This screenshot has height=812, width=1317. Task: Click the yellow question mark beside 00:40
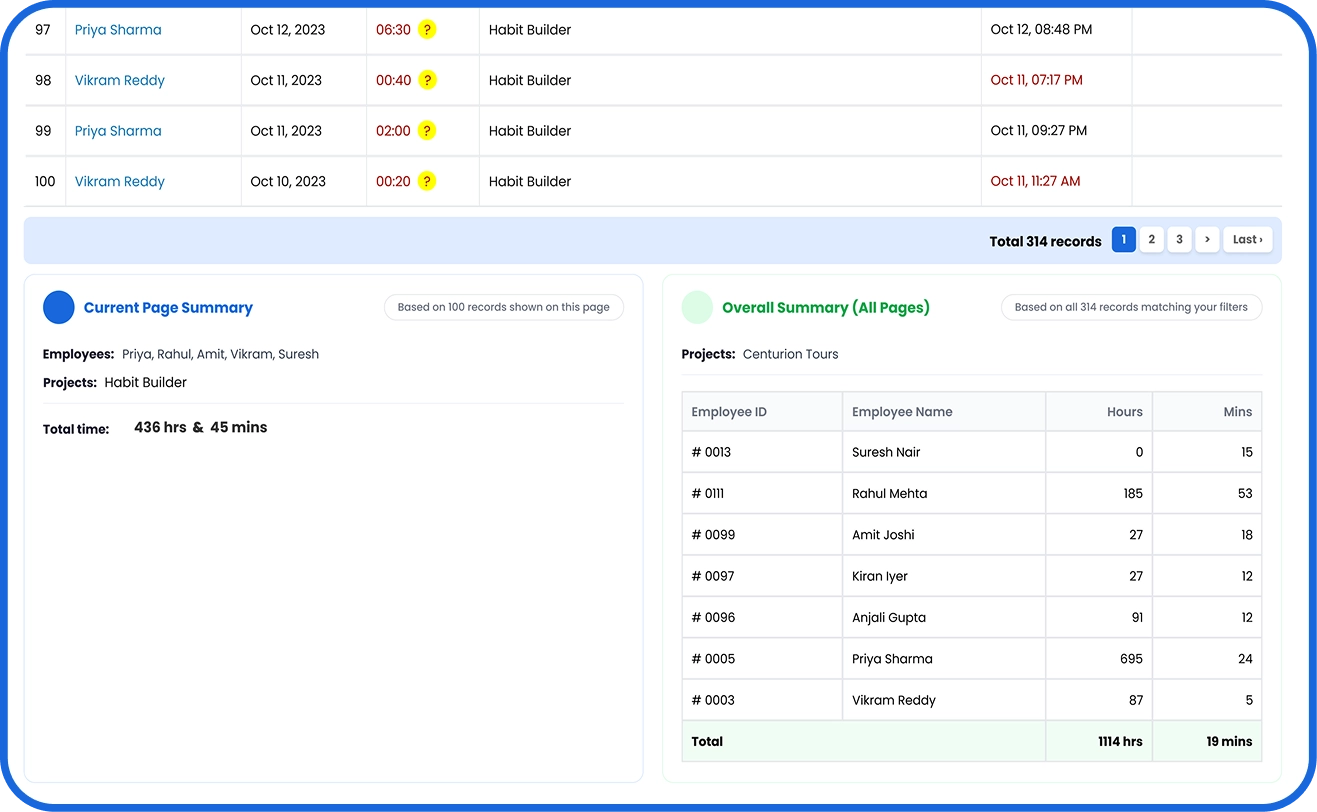click(427, 80)
